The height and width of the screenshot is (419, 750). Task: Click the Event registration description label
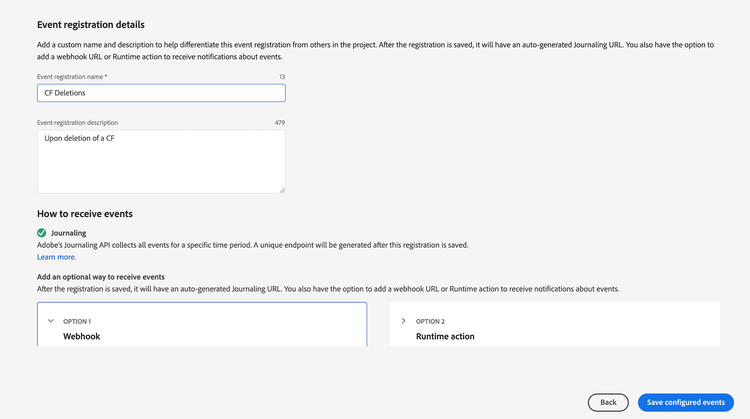click(x=77, y=123)
